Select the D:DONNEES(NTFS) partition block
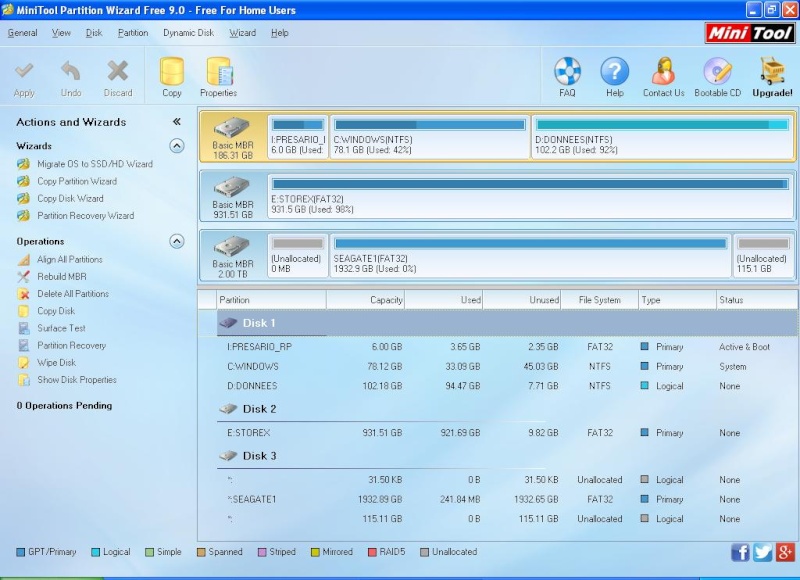Image resolution: width=800 pixels, height=580 pixels. click(x=662, y=137)
